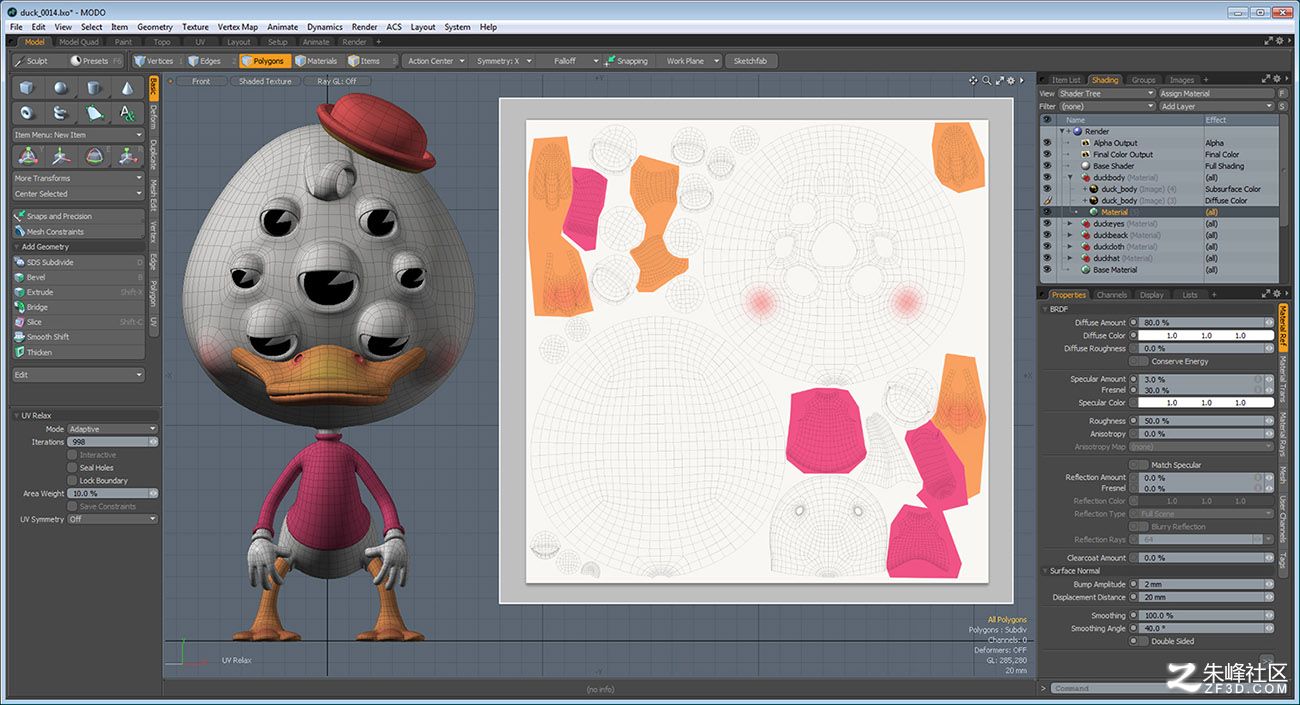Screen dimensions: 1300x705
Task: Switch to the Paint layout tab
Action: (x=124, y=42)
